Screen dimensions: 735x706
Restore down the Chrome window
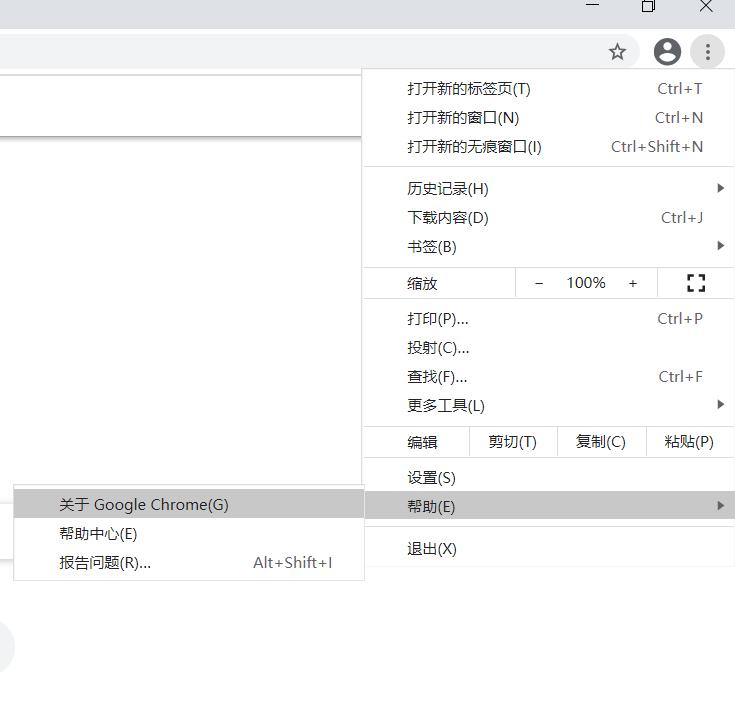pyautogui.click(x=648, y=7)
